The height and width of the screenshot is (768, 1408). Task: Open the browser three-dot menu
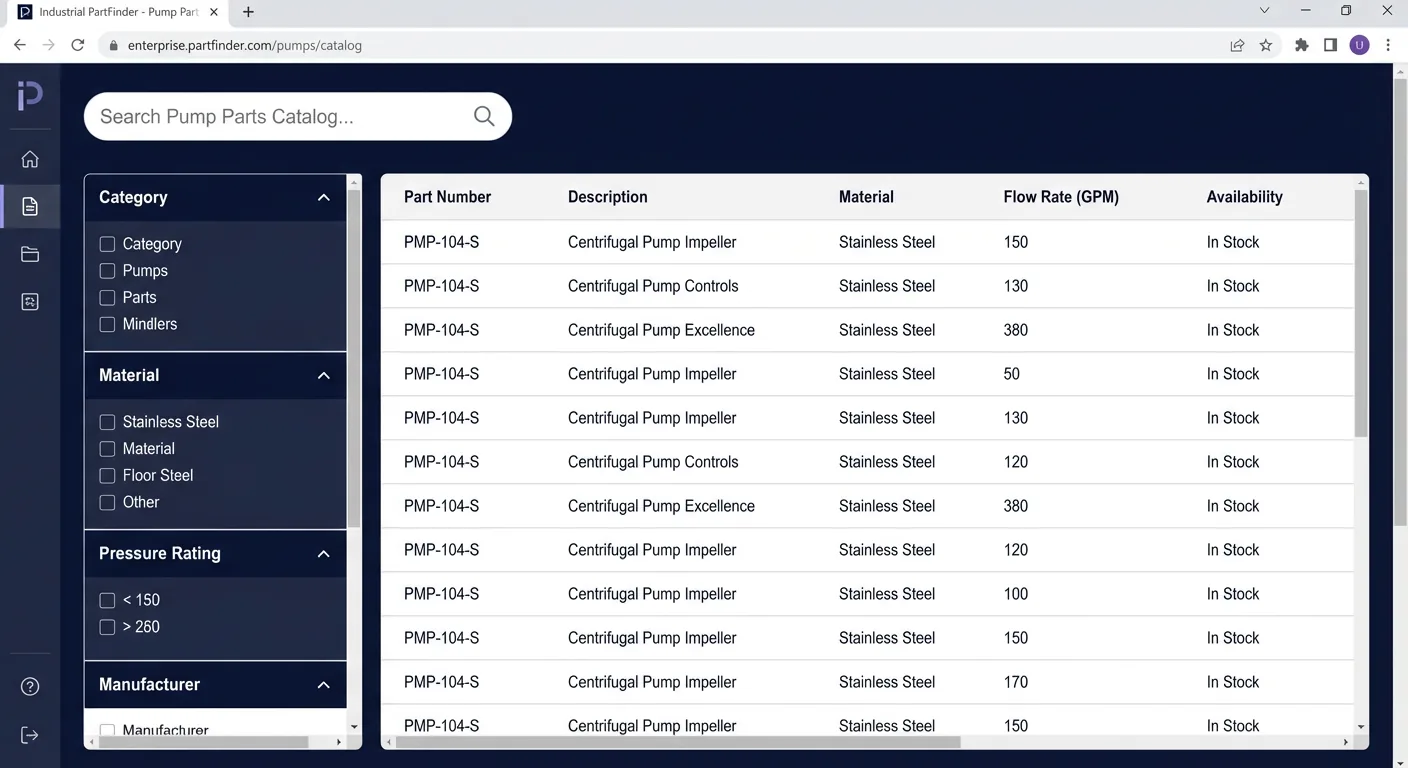tap(1388, 45)
